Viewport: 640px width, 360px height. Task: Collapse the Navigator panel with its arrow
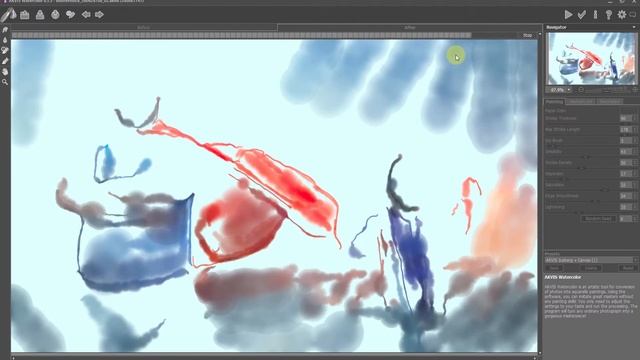coord(634,27)
